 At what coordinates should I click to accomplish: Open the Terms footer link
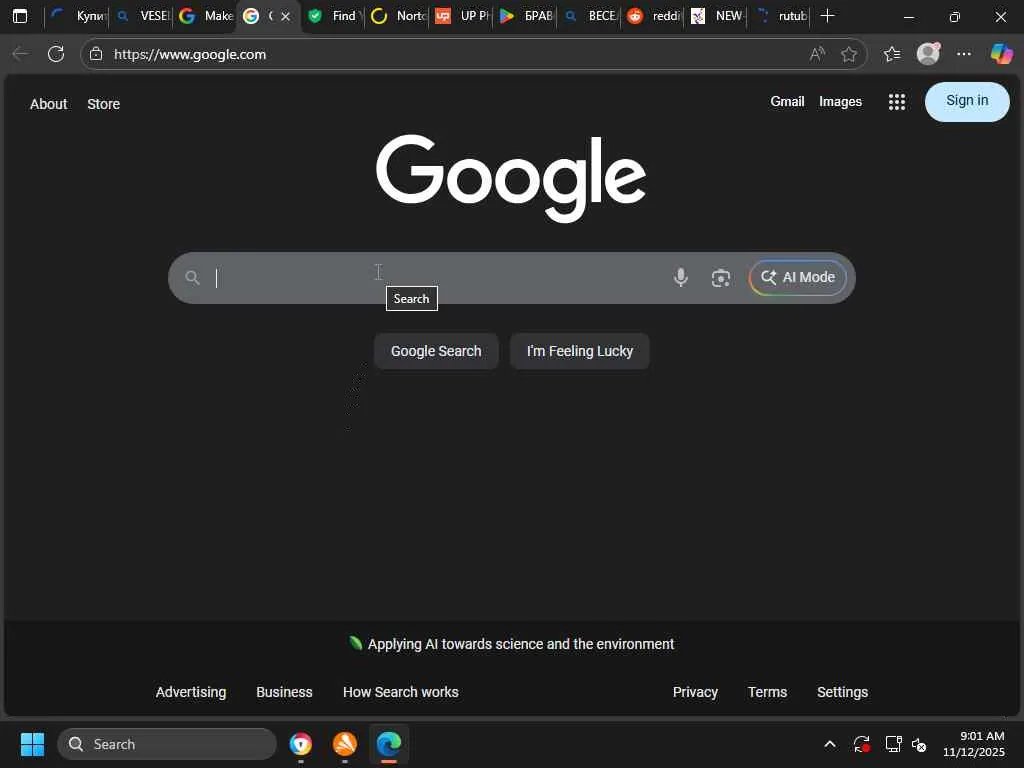[767, 692]
